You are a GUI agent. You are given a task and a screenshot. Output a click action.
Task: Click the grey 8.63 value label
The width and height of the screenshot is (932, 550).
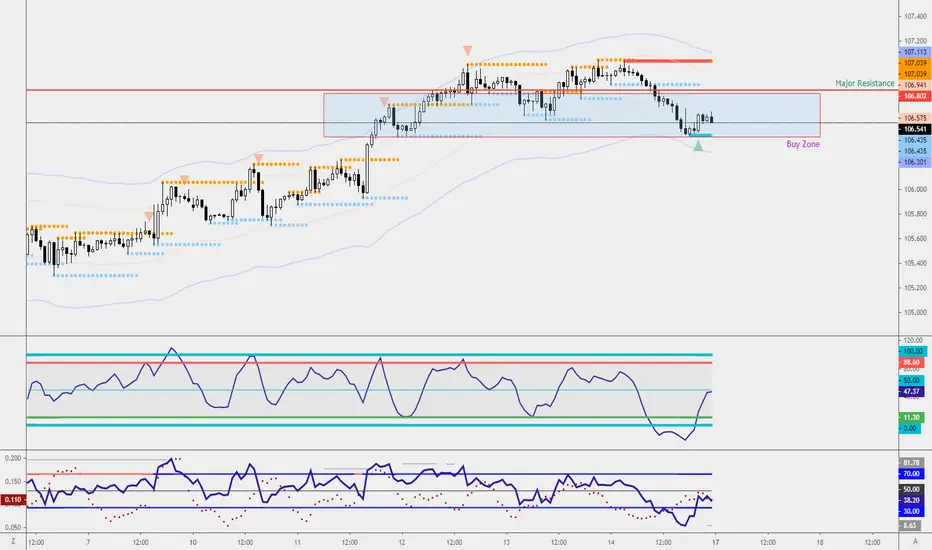[x=910, y=526]
